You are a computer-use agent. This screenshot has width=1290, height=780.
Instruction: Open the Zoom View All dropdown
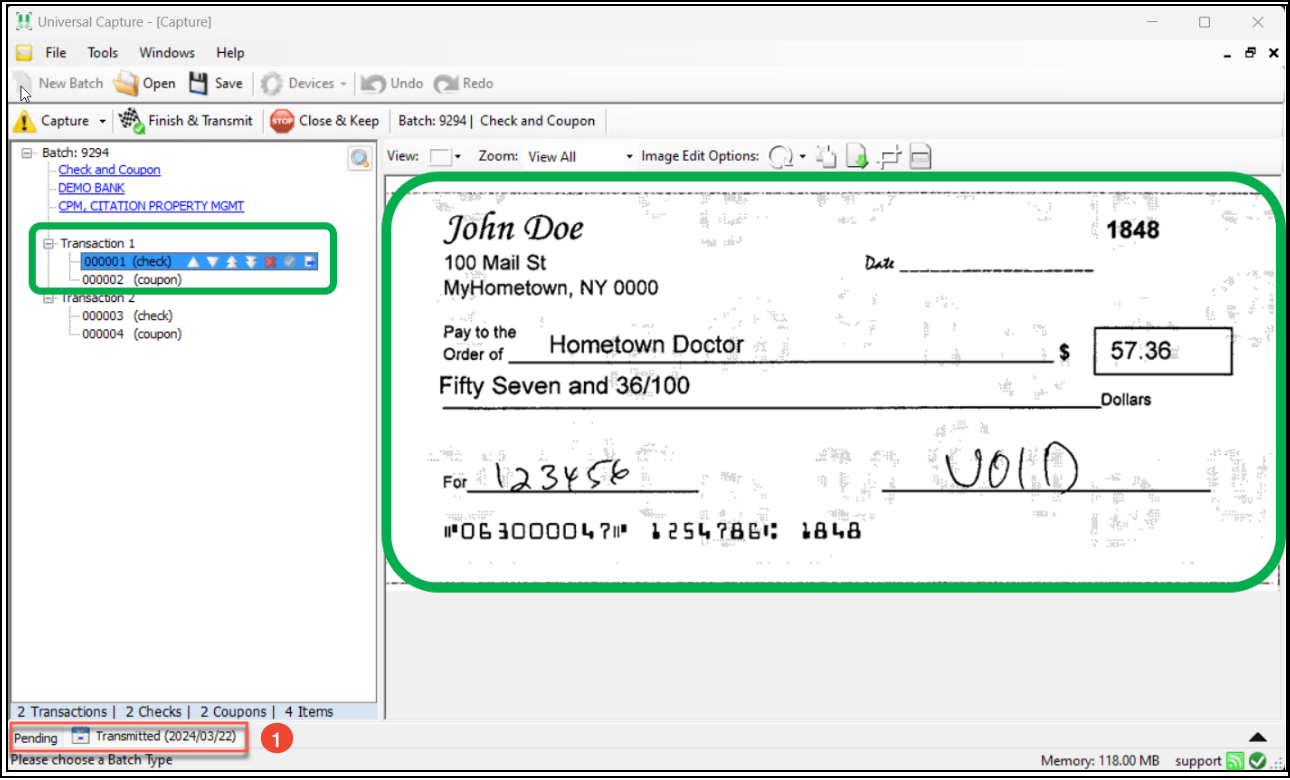coord(629,157)
